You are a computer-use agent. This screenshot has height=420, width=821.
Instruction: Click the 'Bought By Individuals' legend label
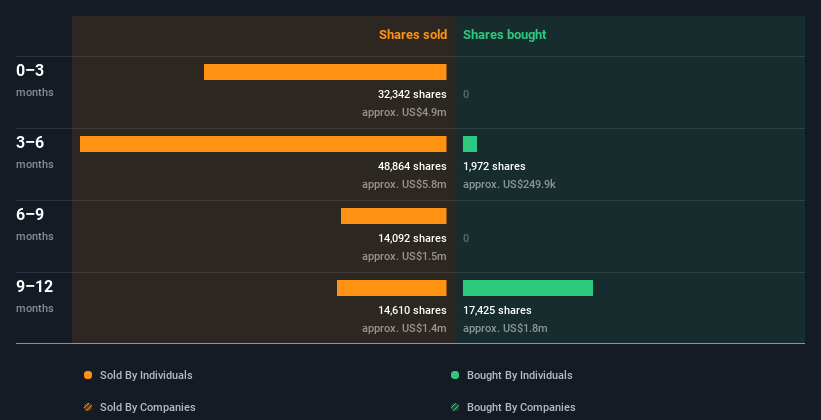coord(519,375)
